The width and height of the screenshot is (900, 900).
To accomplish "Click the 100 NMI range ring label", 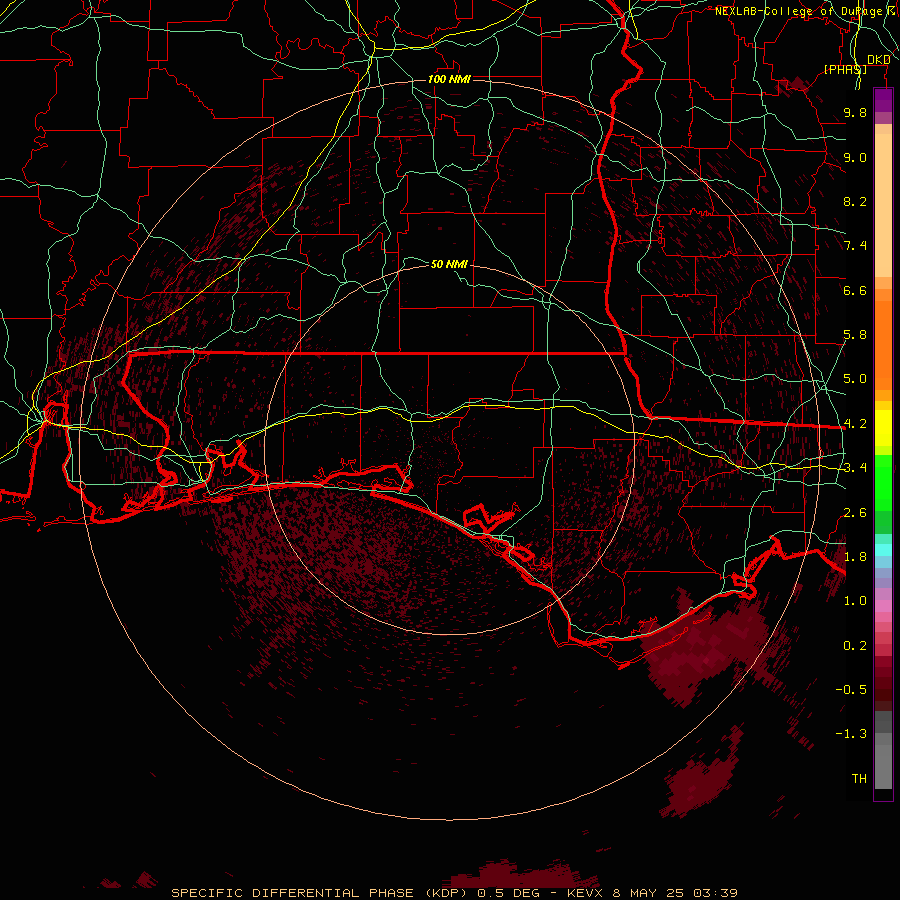I will pyautogui.click(x=449, y=79).
